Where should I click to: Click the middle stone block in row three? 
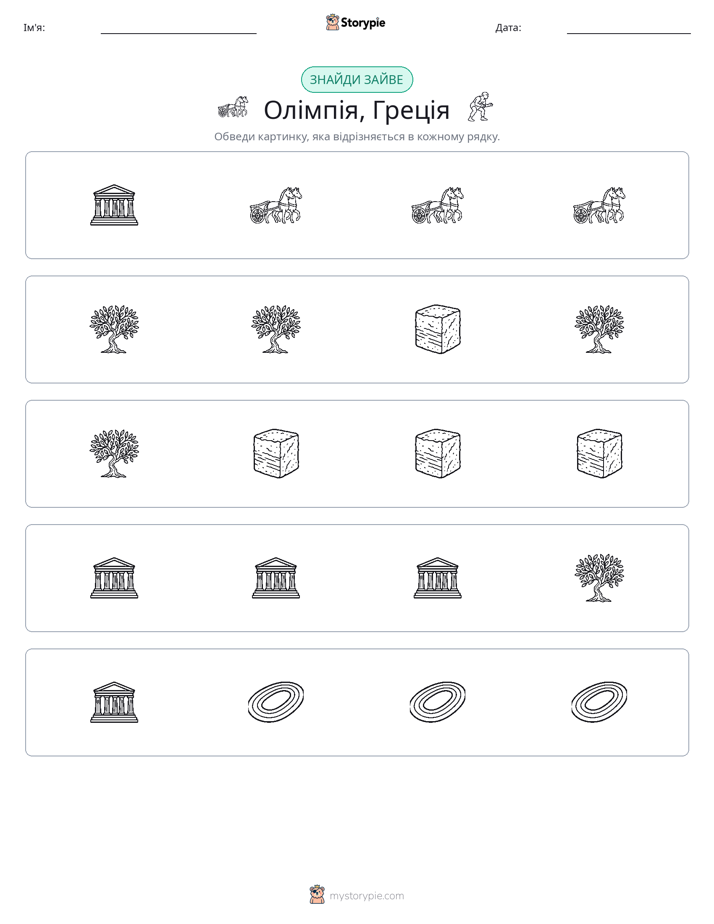pyautogui.click(x=438, y=453)
